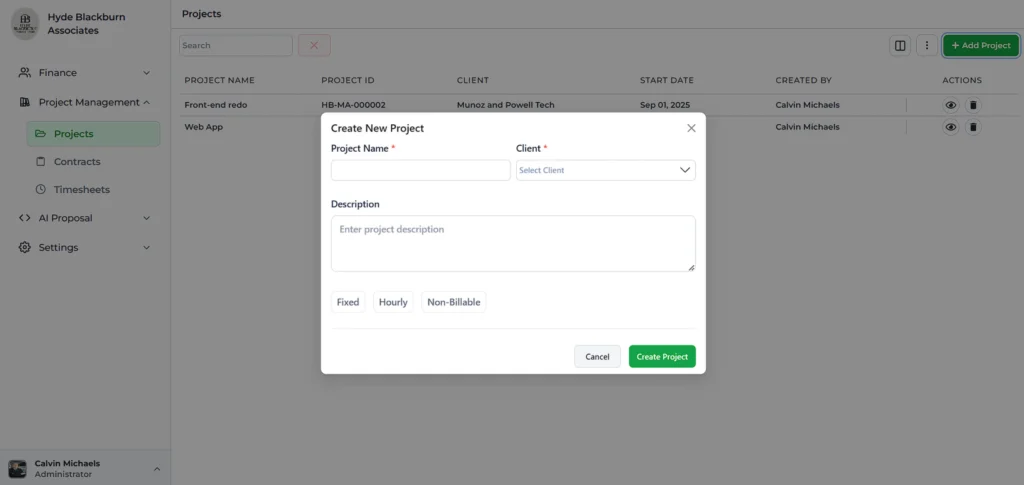Open the three-dot more options menu
The image size is (1024, 485).
click(x=927, y=45)
